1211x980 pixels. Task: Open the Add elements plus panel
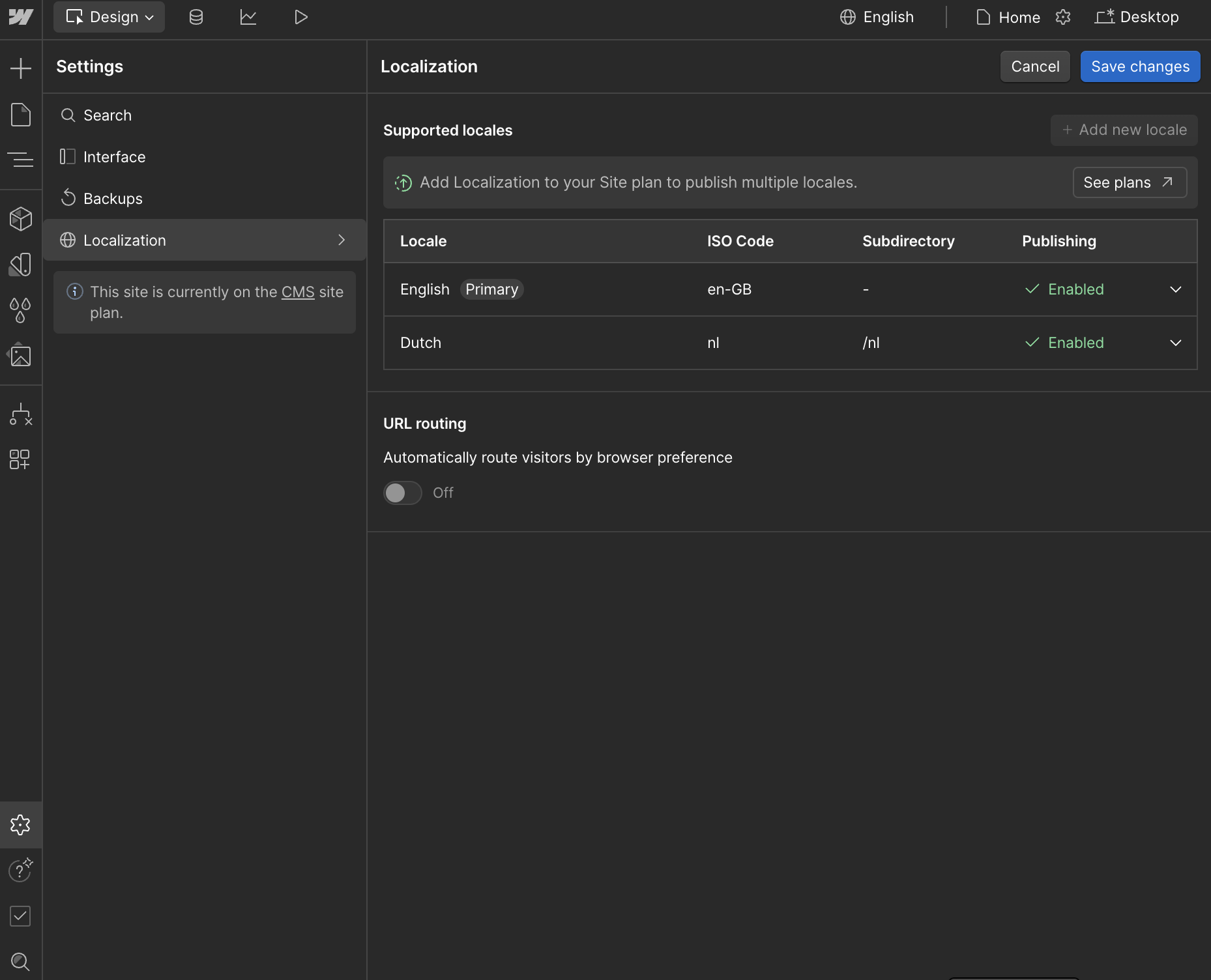[21, 68]
